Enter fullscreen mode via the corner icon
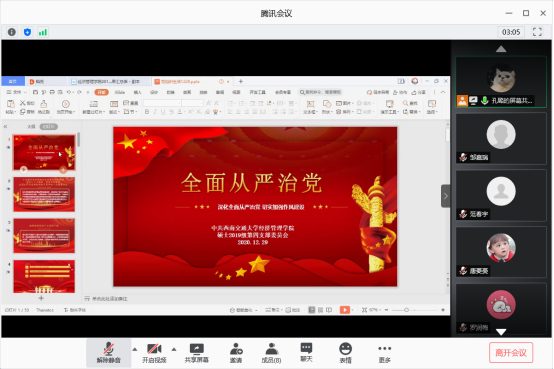The image size is (554, 369). pos(537,32)
